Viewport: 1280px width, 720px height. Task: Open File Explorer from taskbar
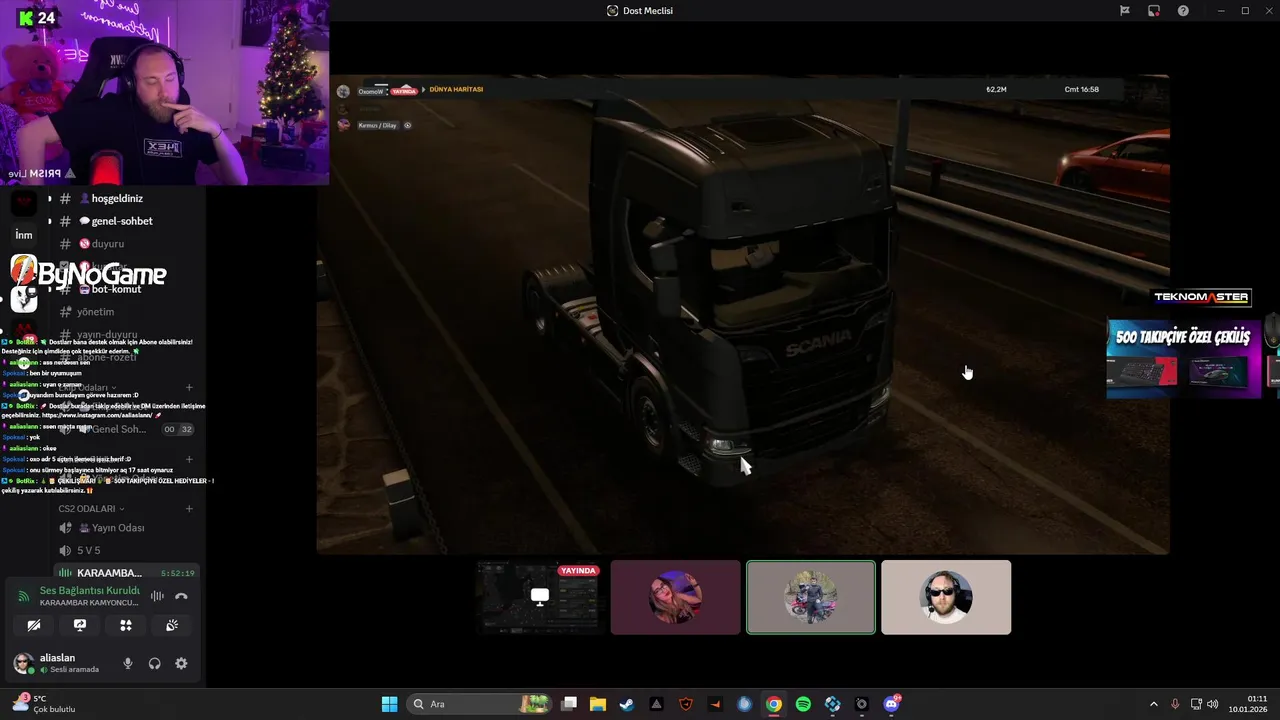pyautogui.click(x=598, y=704)
